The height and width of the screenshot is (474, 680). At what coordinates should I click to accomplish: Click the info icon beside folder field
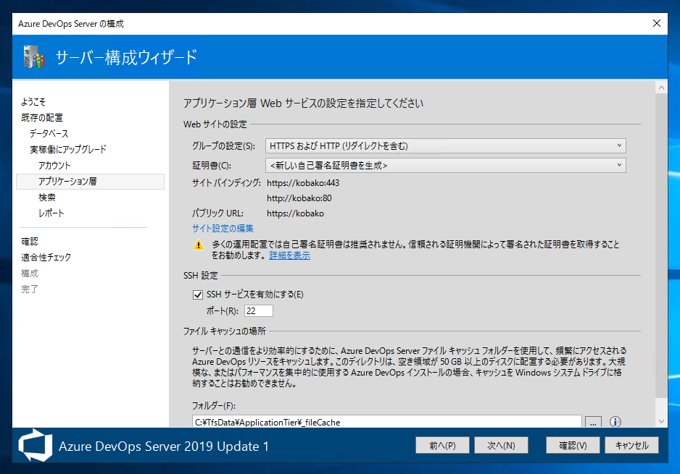tap(615, 422)
